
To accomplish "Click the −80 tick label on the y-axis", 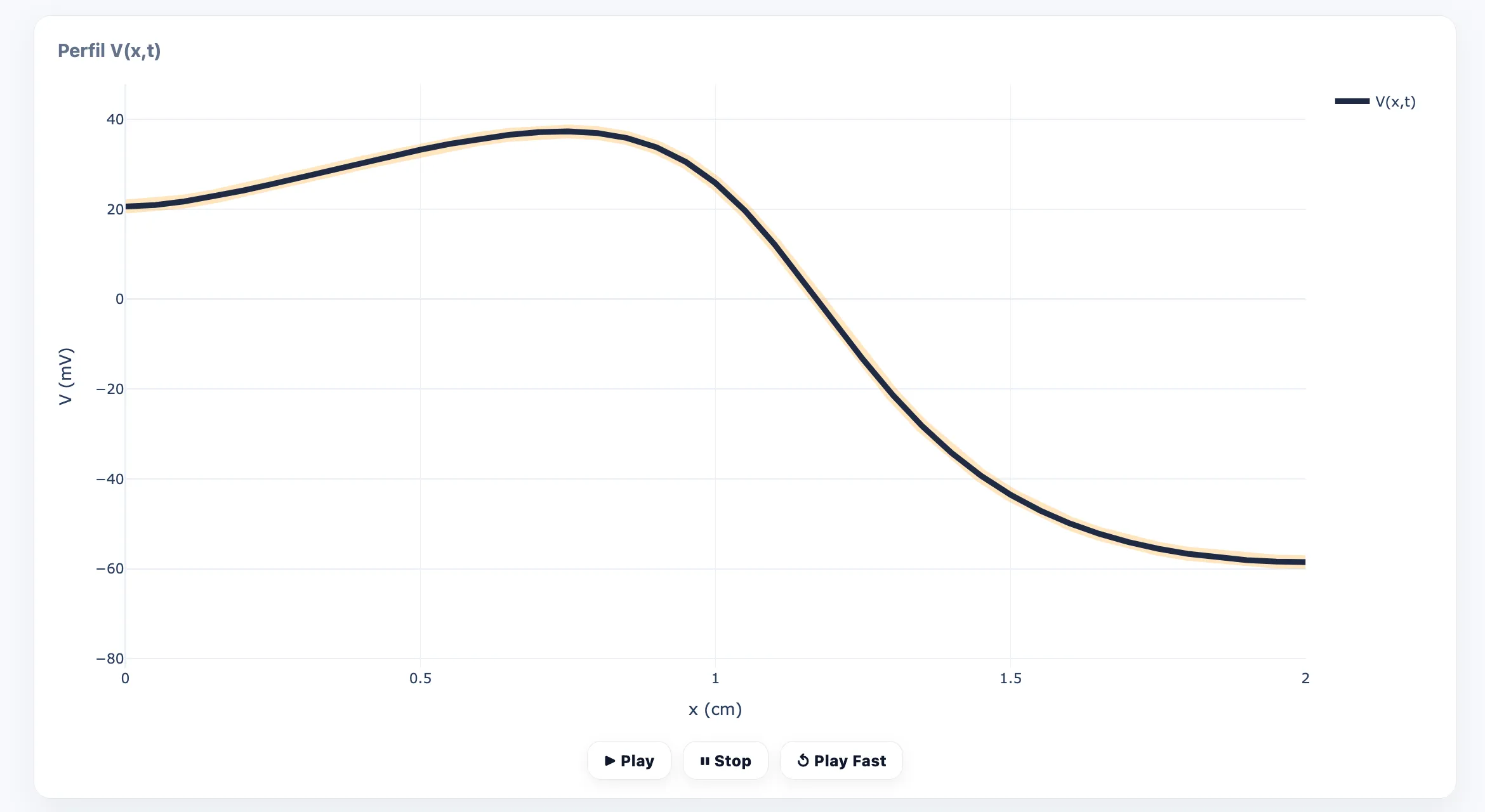I will [x=110, y=658].
